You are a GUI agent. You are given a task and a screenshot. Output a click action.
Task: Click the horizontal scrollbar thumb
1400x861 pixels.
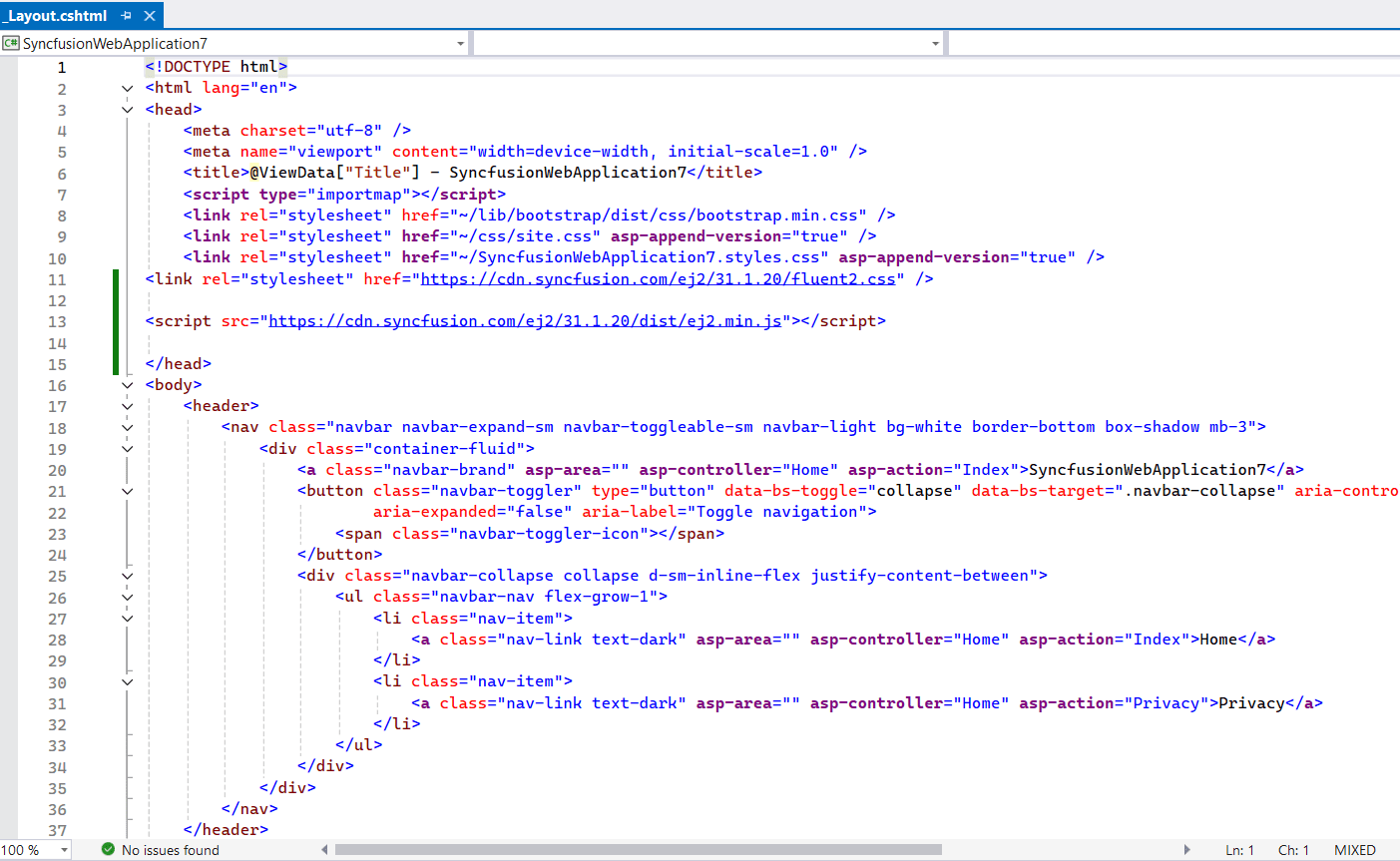639,849
